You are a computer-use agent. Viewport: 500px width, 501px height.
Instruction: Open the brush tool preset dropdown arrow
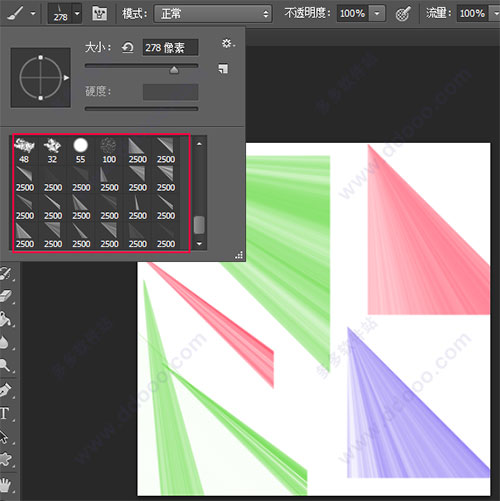coord(33,14)
